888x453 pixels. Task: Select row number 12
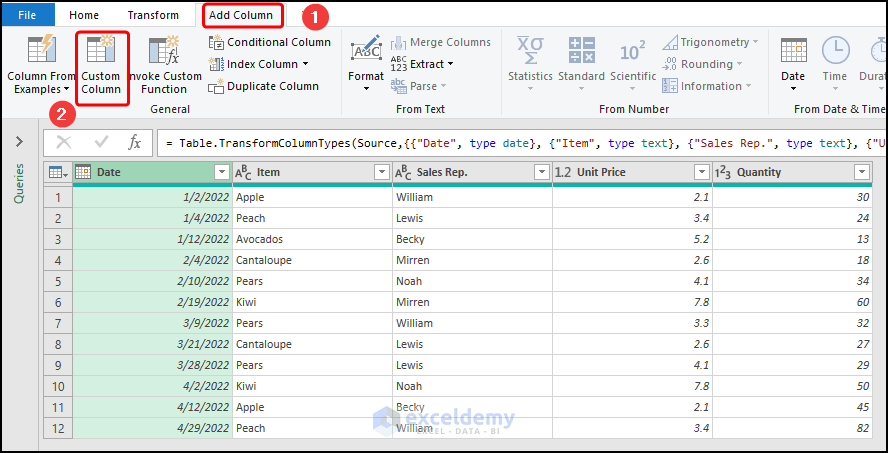point(58,428)
